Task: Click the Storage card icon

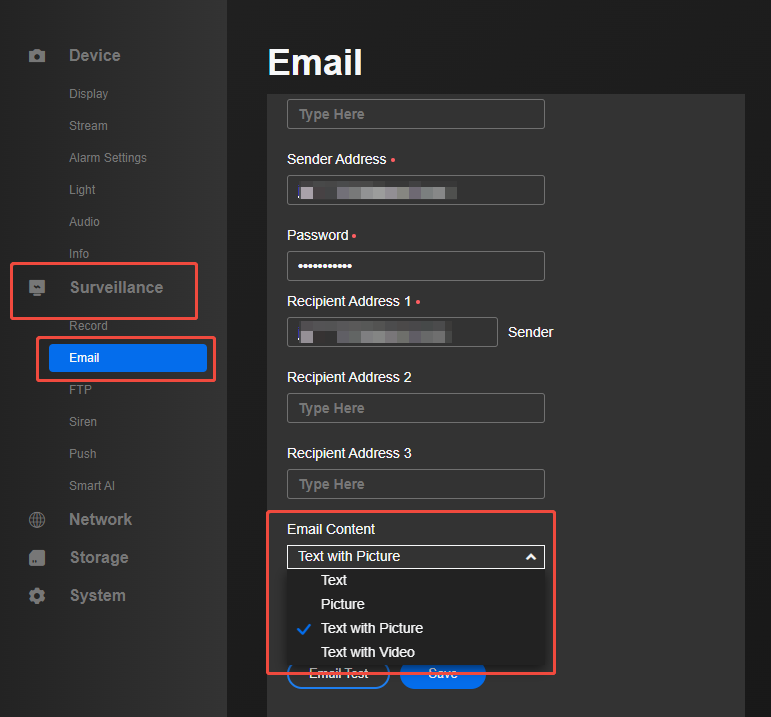Action: tap(37, 558)
